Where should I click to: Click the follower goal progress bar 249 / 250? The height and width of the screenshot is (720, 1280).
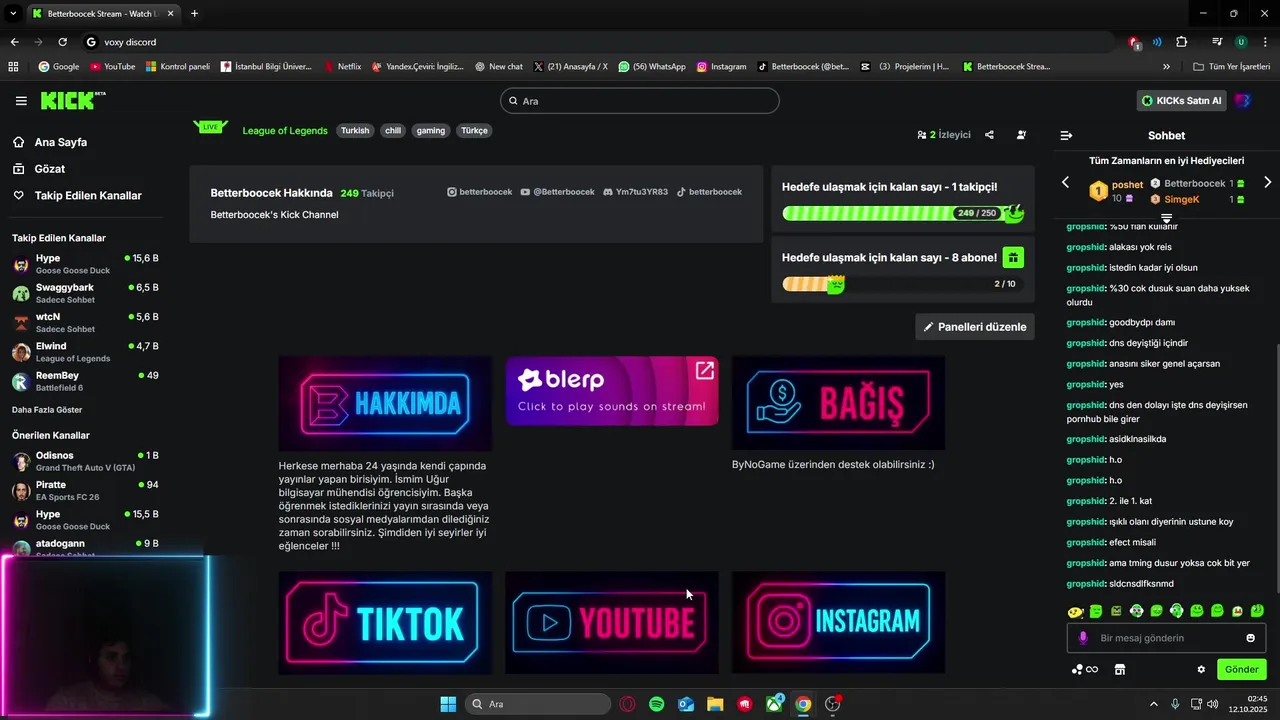click(903, 213)
